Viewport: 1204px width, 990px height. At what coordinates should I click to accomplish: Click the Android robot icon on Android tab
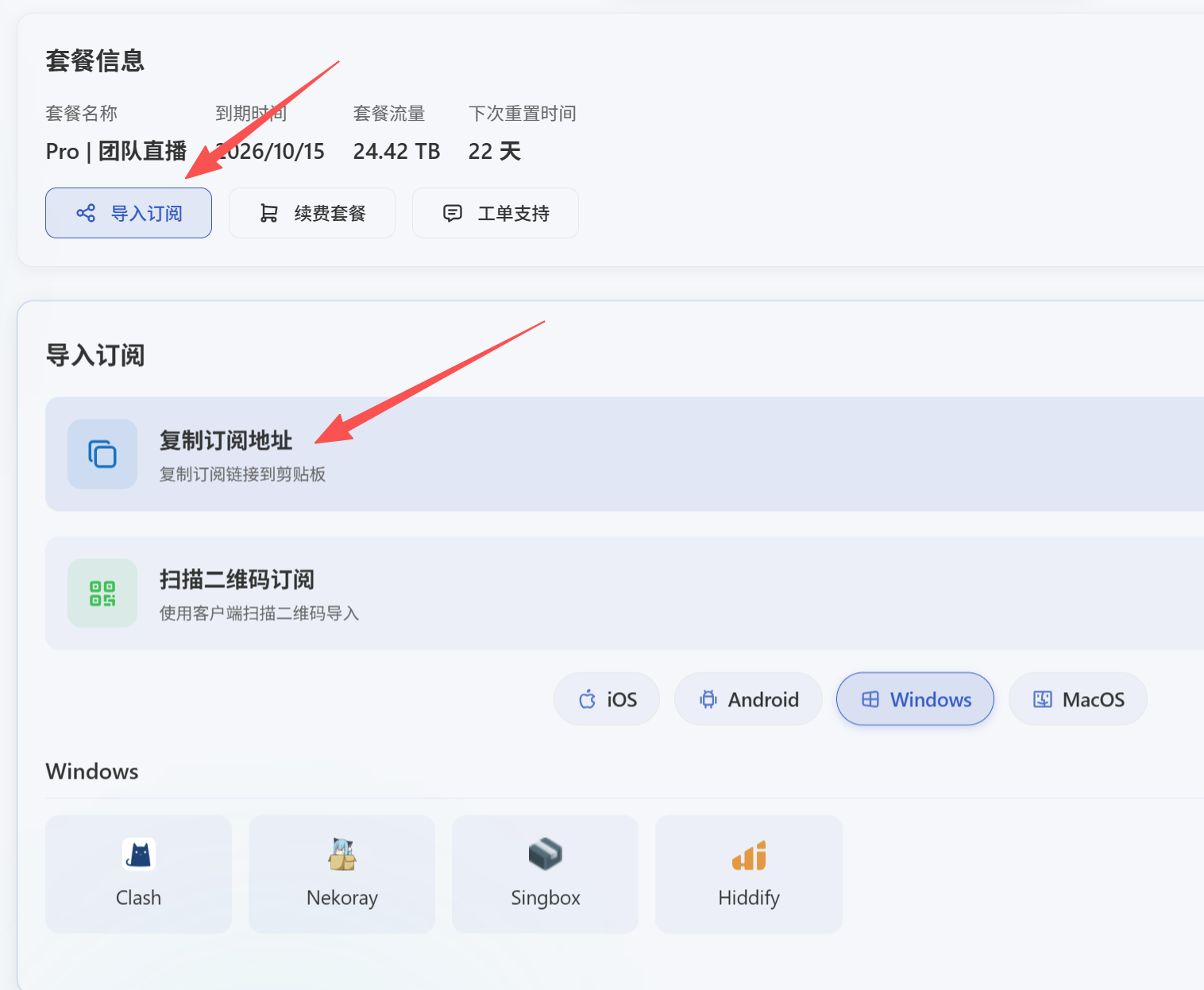click(709, 699)
